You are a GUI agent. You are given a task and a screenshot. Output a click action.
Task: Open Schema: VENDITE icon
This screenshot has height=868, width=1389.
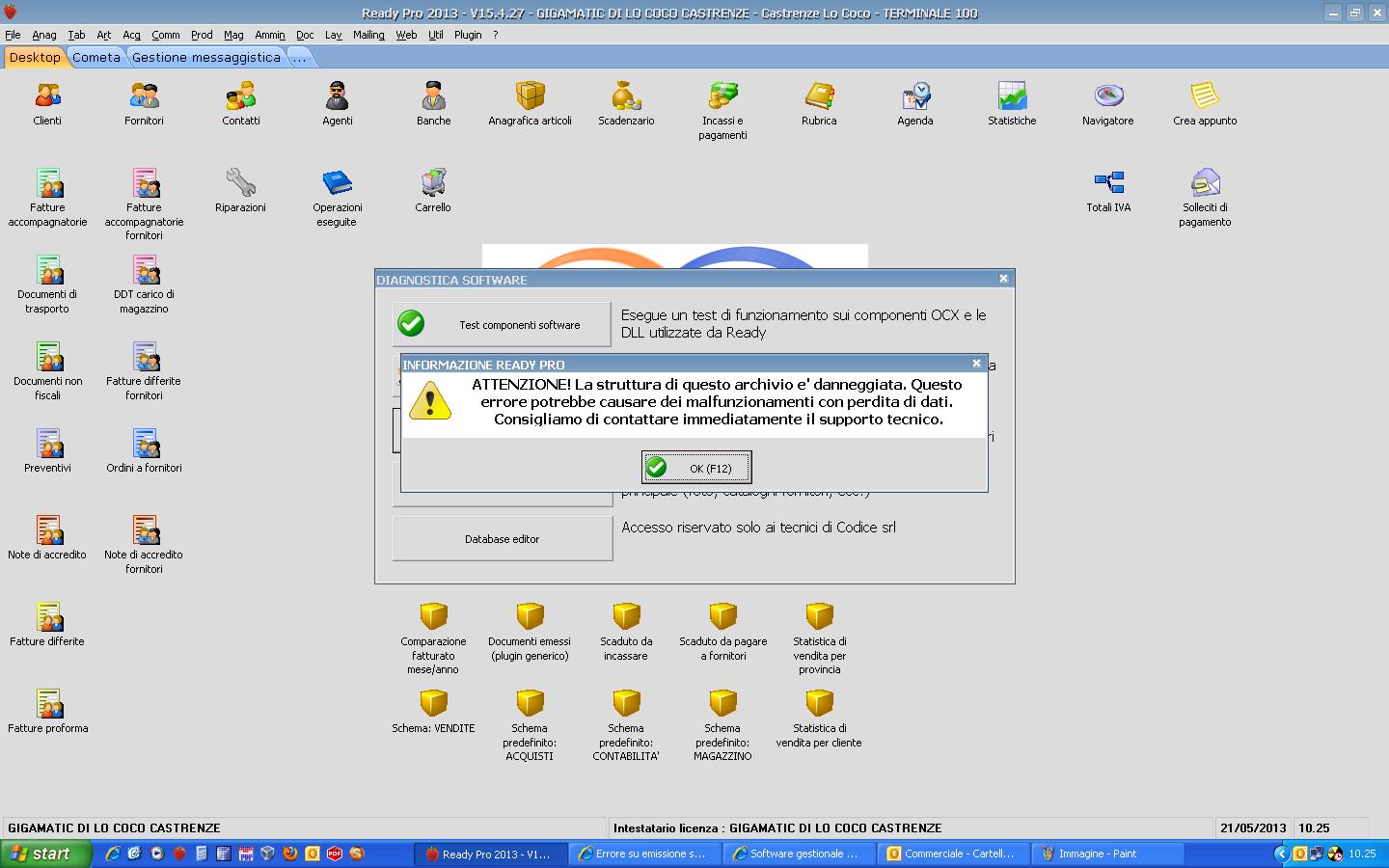pos(433,704)
